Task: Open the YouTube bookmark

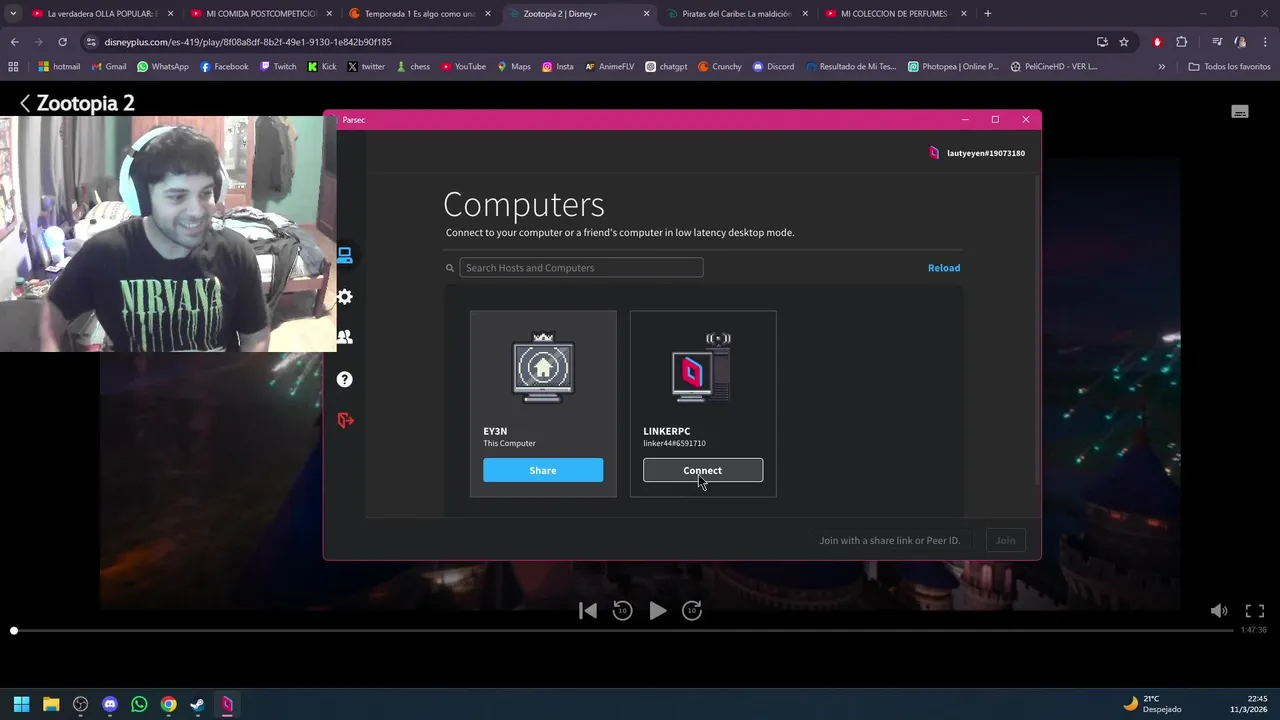Action: (462, 67)
